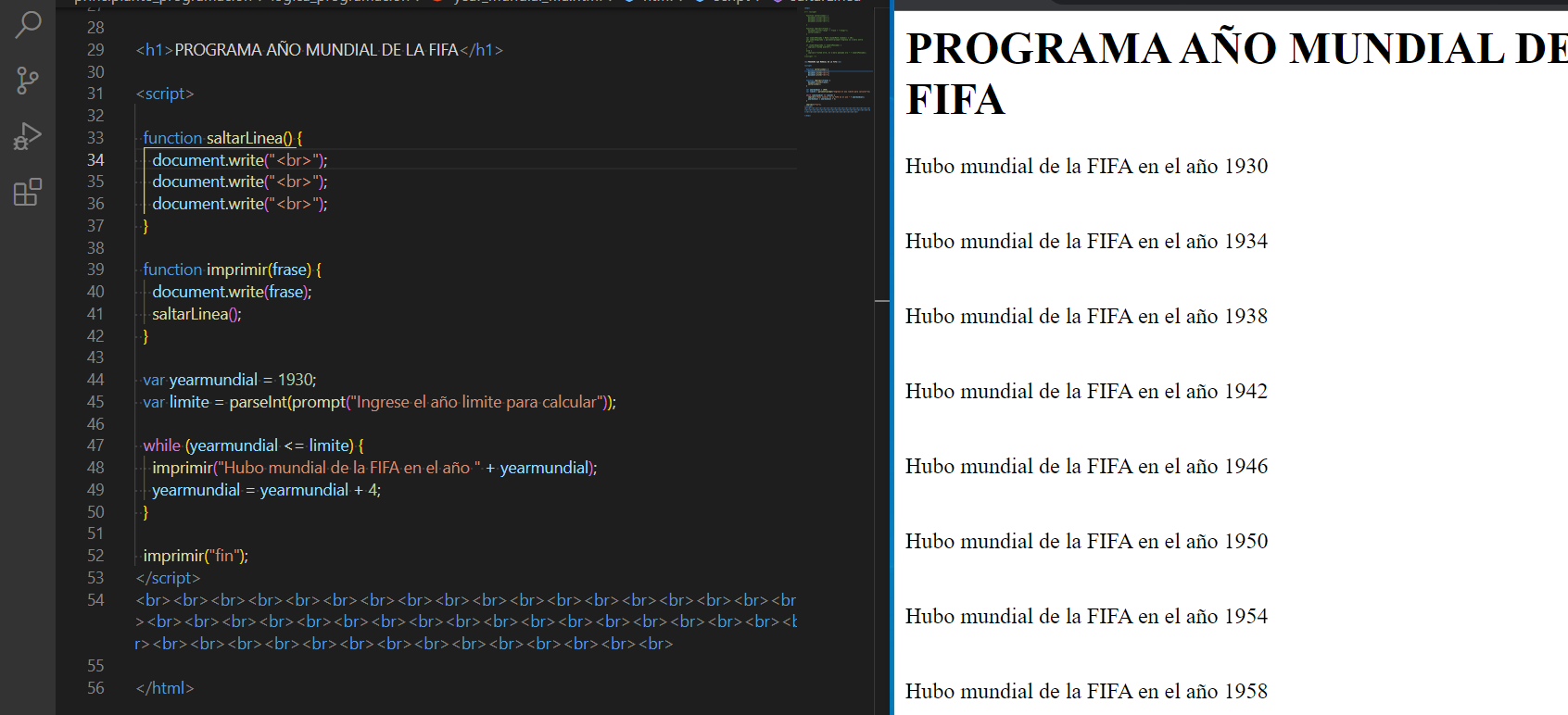Click the 'imprimir("fin");' line

(x=196, y=556)
